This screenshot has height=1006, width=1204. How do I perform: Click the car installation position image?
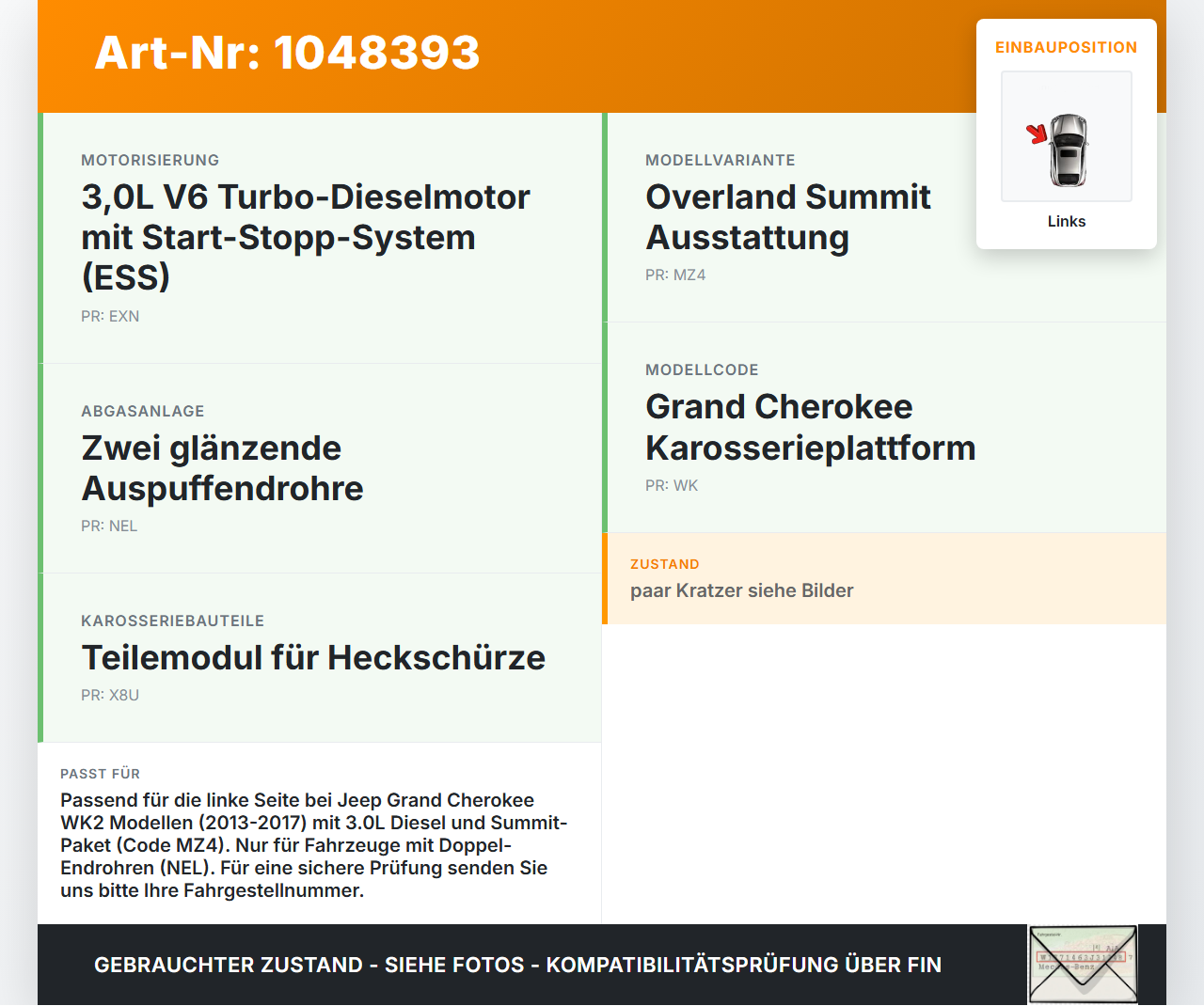[x=1067, y=136]
